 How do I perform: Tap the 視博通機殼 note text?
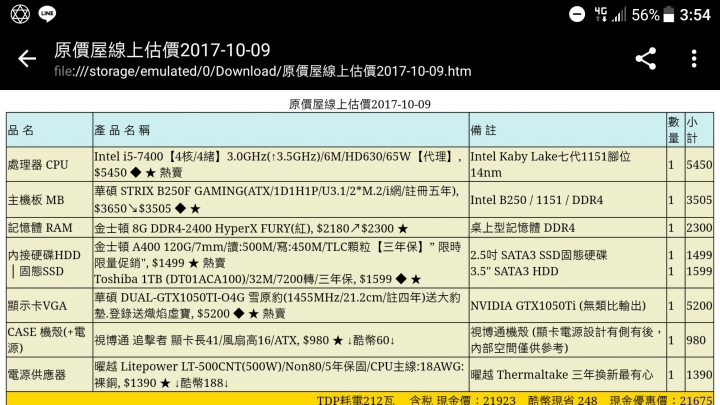[566, 340]
